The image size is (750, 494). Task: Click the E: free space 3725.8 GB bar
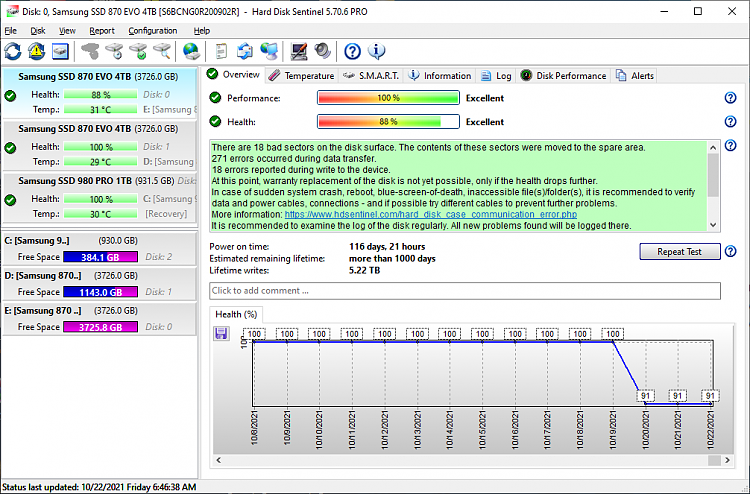100,327
